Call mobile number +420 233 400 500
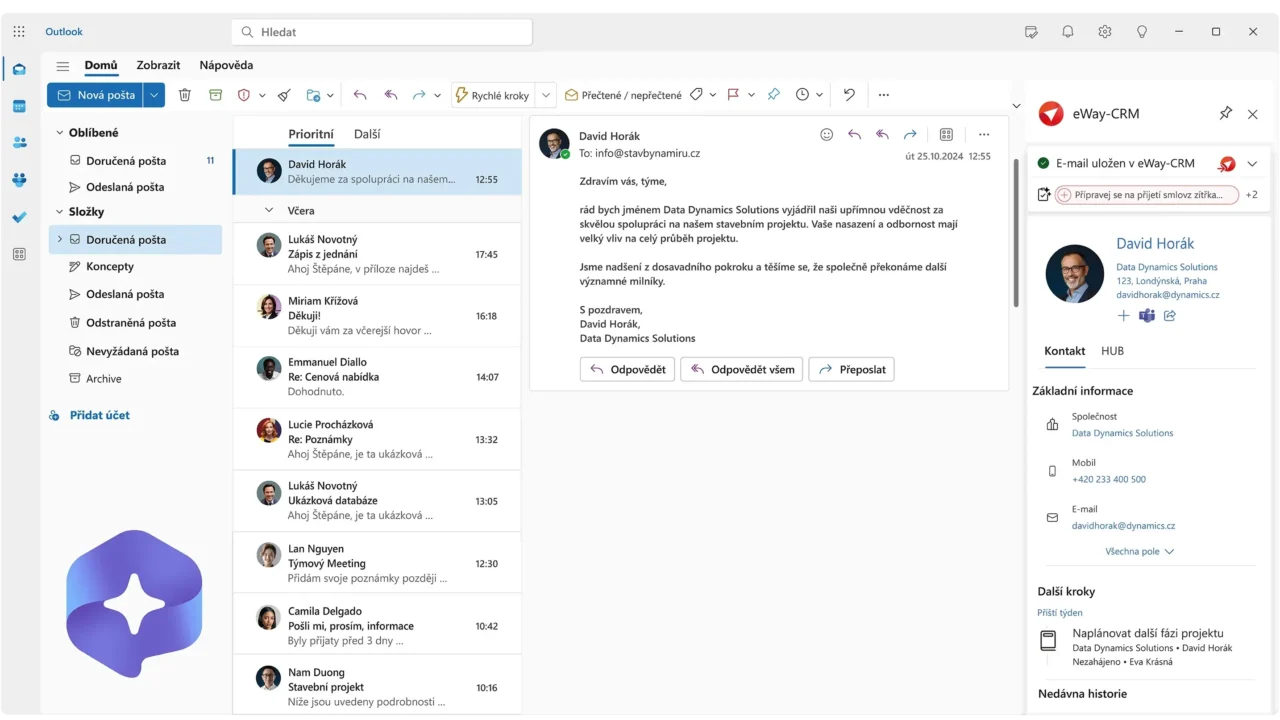Screen dimensions: 1280x720 tap(1109, 479)
